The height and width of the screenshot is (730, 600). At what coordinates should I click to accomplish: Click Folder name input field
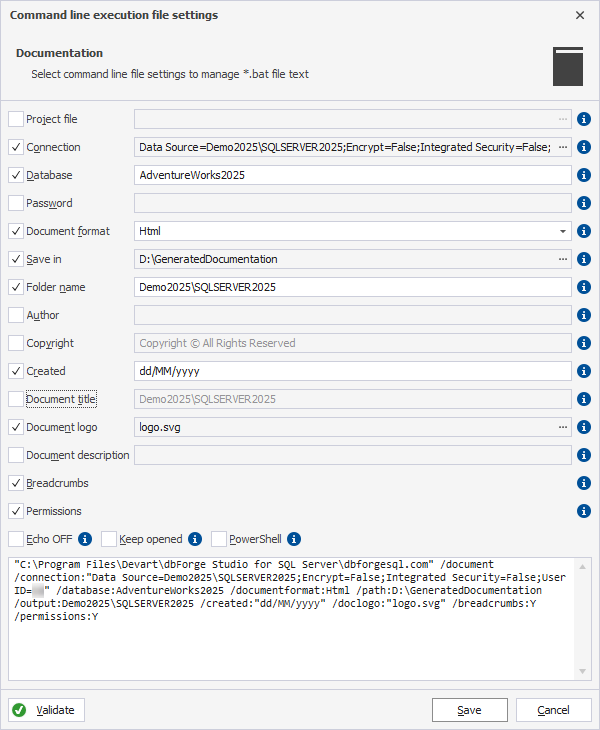tap(353, 287)
